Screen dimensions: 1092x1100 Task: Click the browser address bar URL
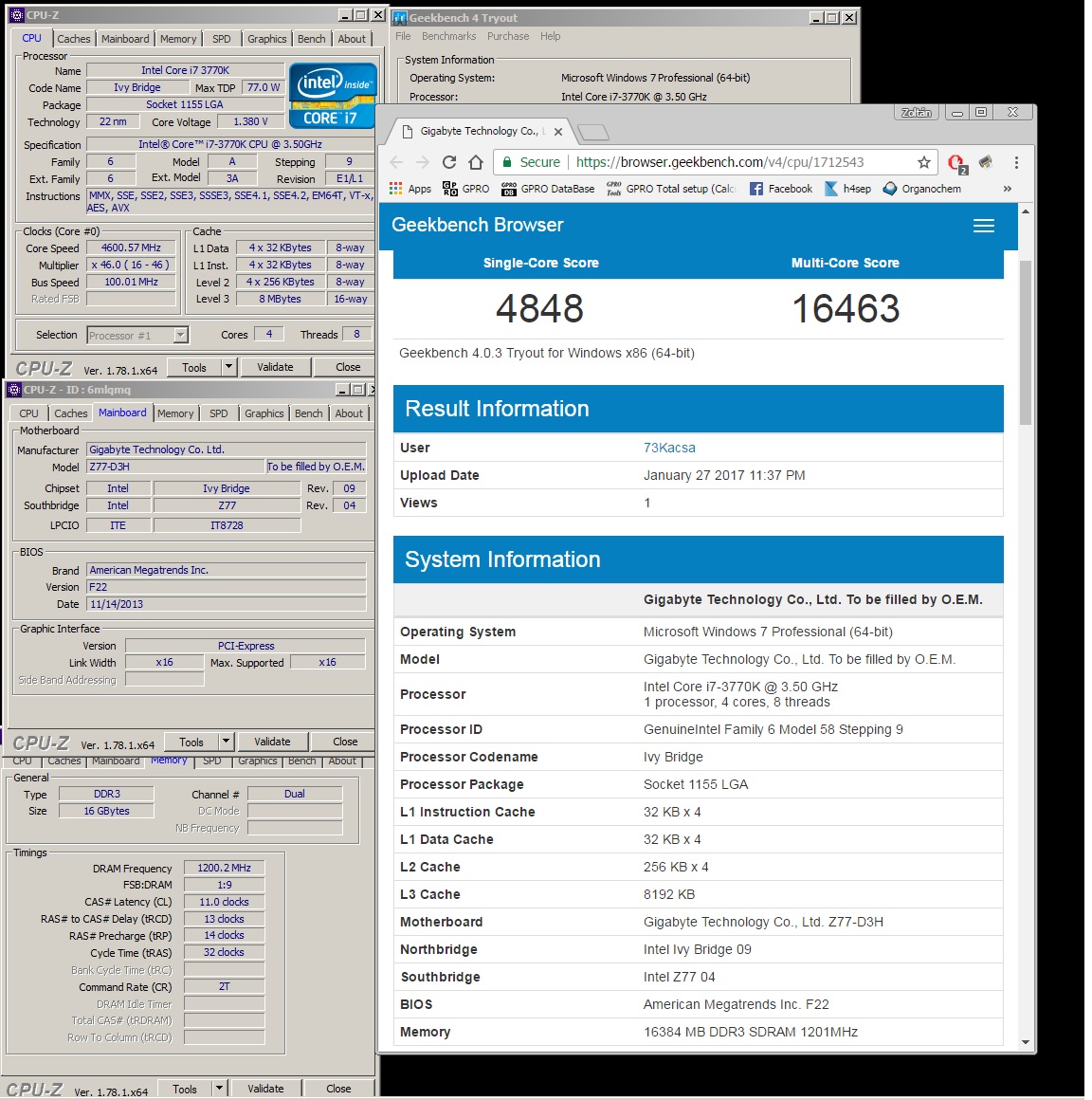pyautogui.click(x=719, y=162)
